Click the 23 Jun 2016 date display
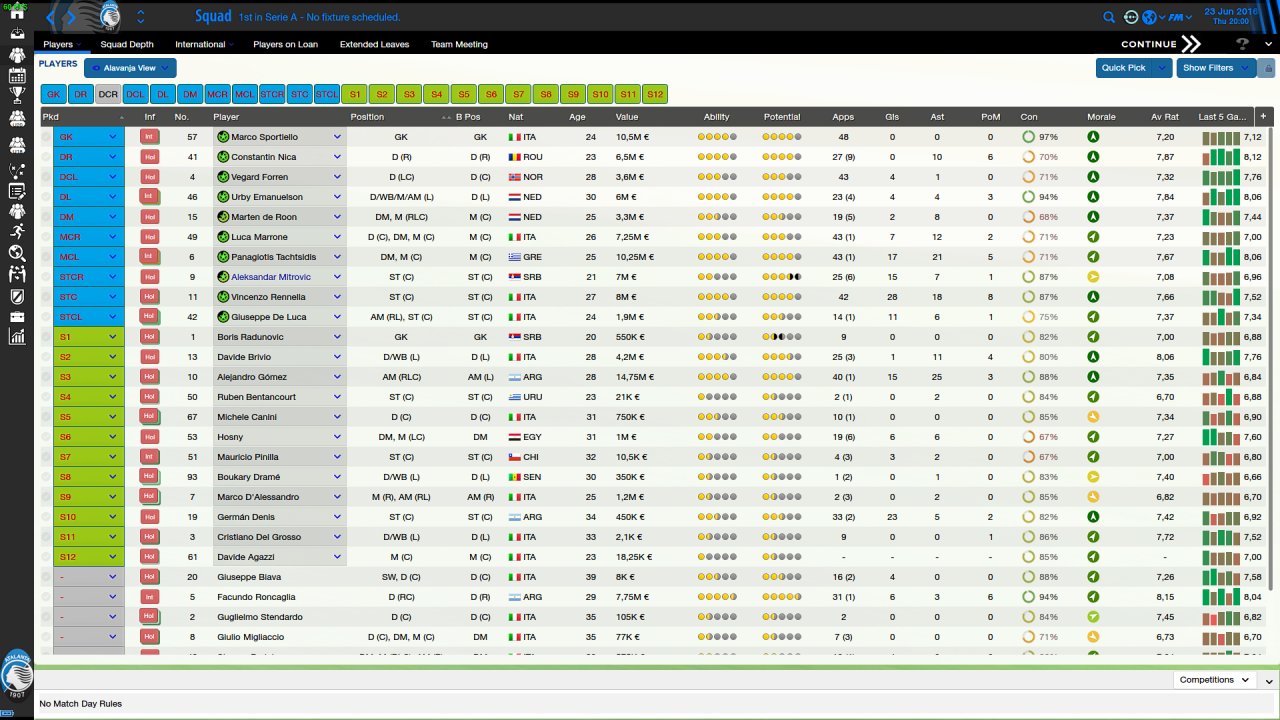1280x720 pixels. pyautogui.click(x=1233, y=11)
